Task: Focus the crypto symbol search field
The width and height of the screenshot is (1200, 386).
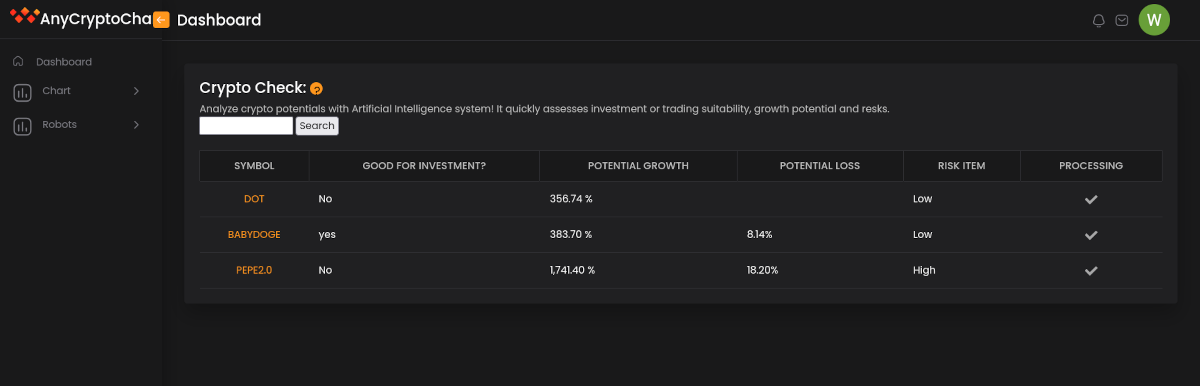Action: point(246,126)
